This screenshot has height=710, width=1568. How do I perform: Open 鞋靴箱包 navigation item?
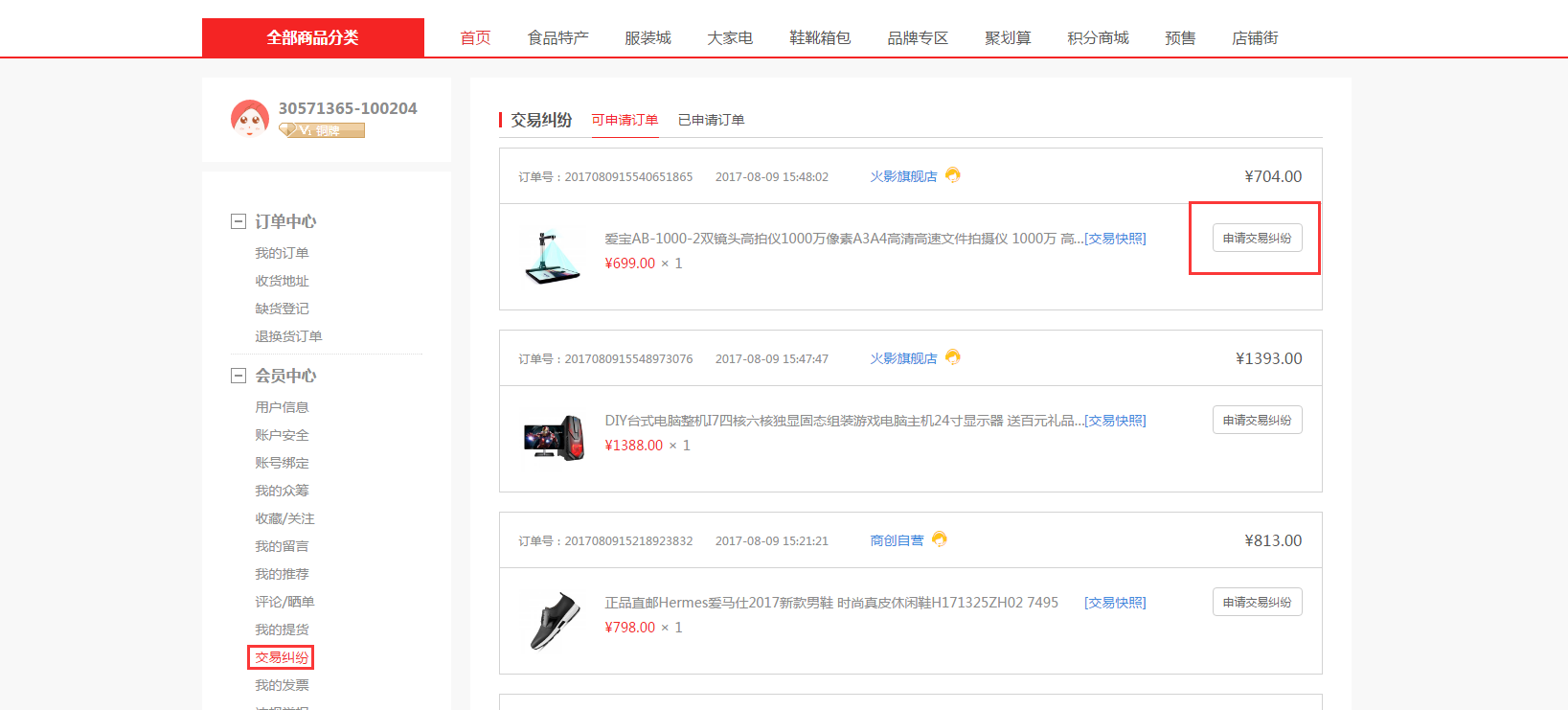[820, 38]
